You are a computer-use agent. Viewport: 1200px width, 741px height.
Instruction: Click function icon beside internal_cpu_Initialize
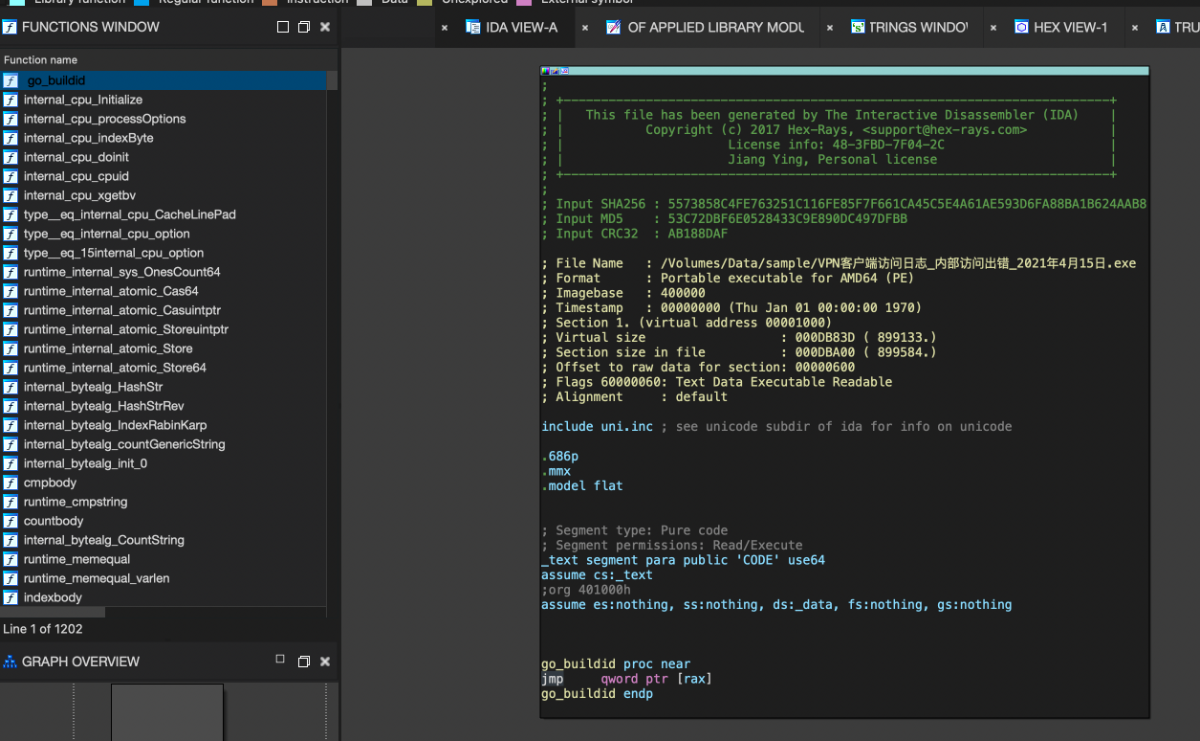click(x=10, y=100)
